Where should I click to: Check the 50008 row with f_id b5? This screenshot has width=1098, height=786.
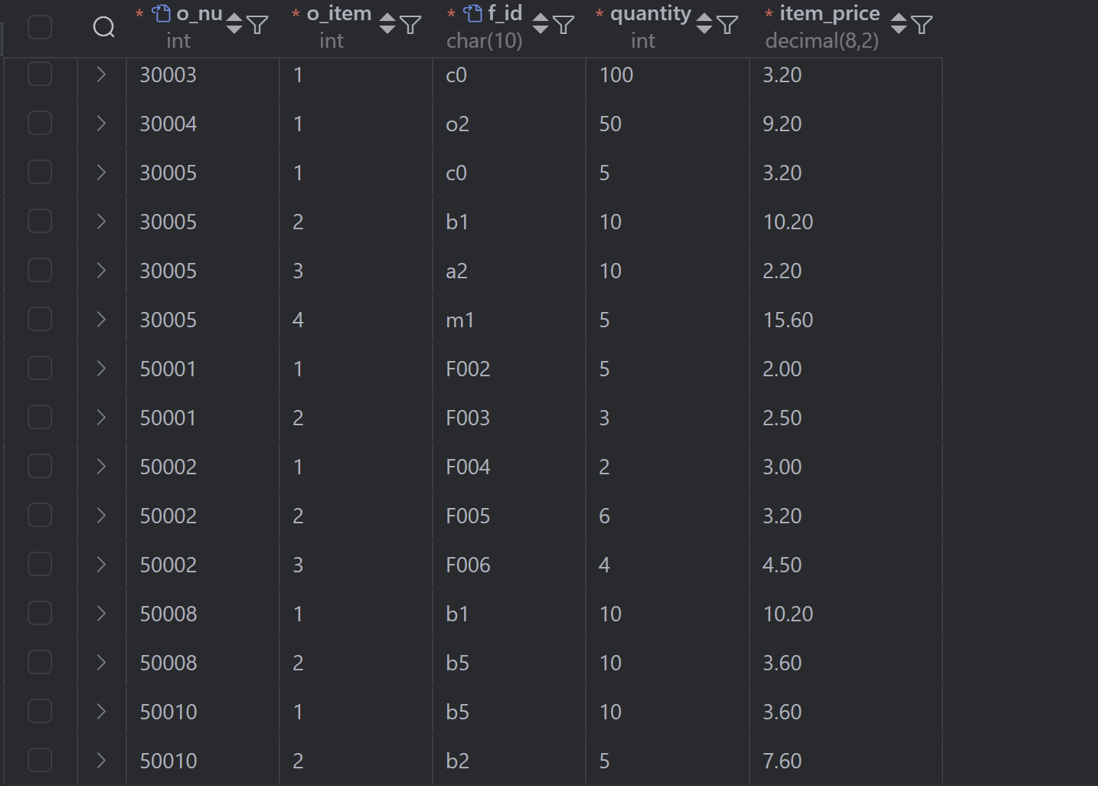[40, 663]
